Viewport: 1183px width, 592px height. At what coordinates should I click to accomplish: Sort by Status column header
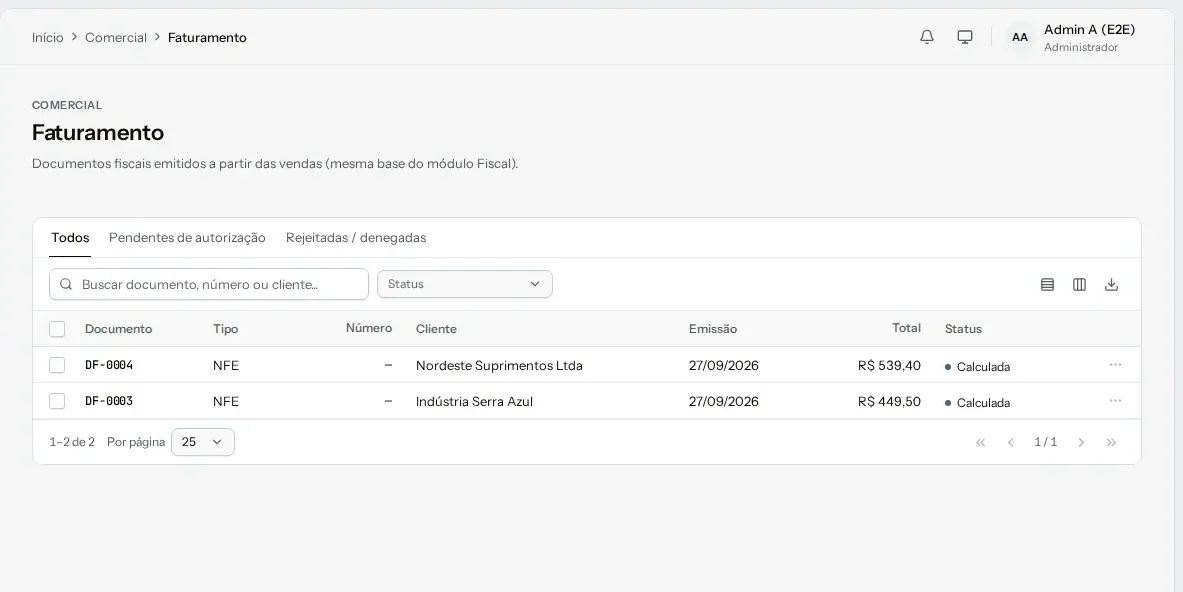[963, 329]
